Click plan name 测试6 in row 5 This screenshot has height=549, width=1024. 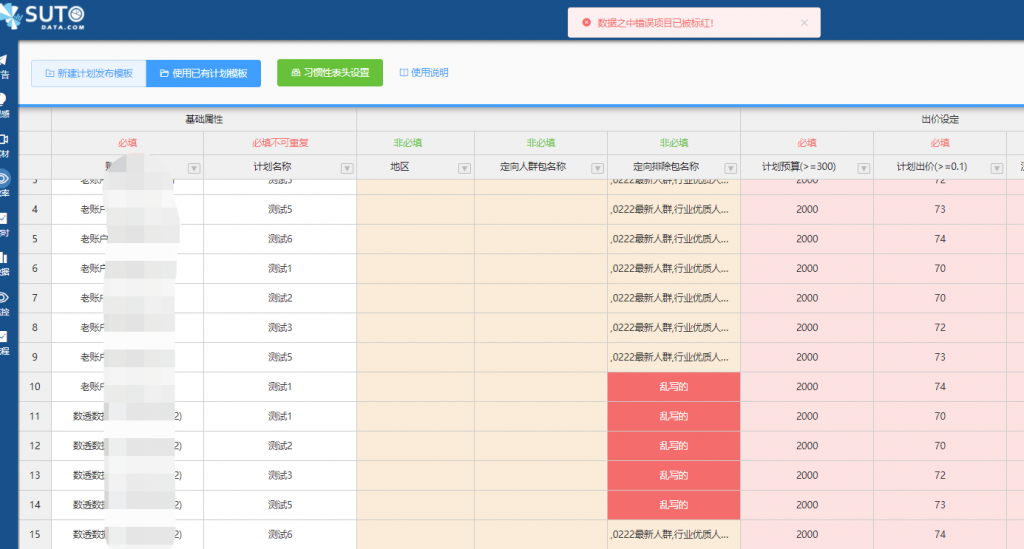click(x=280, y=239)
